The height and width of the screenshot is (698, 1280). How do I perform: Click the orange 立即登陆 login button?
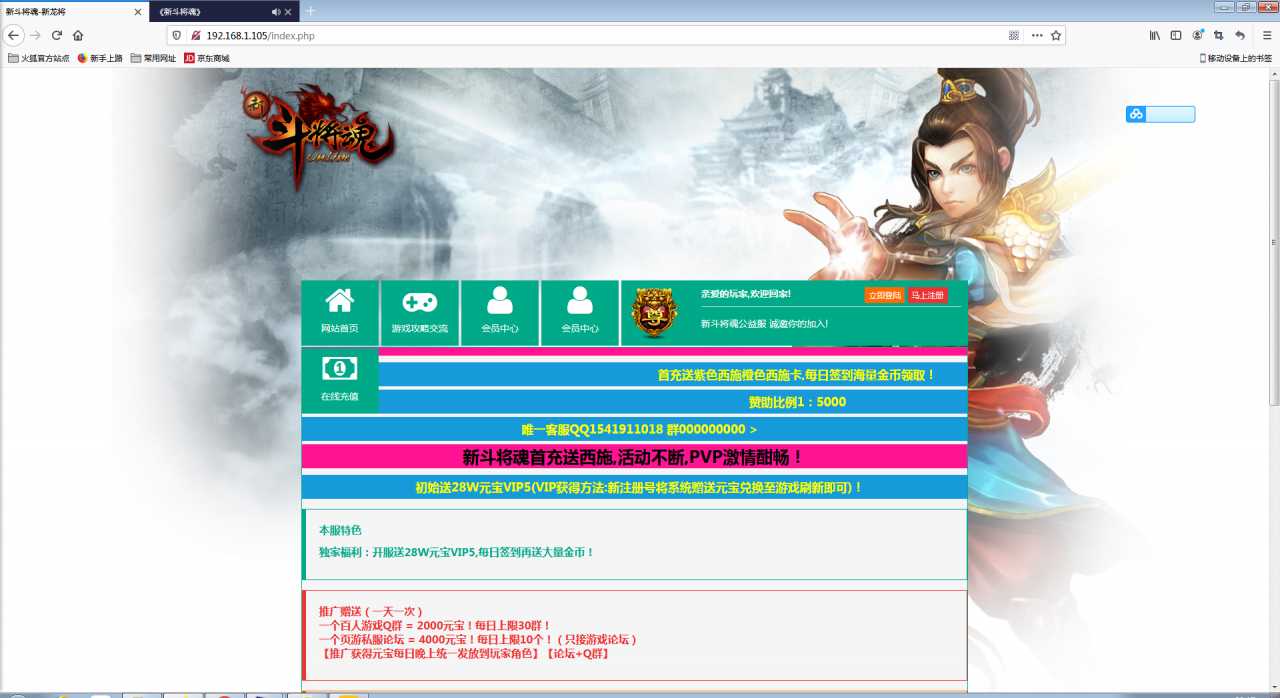[x=884, y=295]
